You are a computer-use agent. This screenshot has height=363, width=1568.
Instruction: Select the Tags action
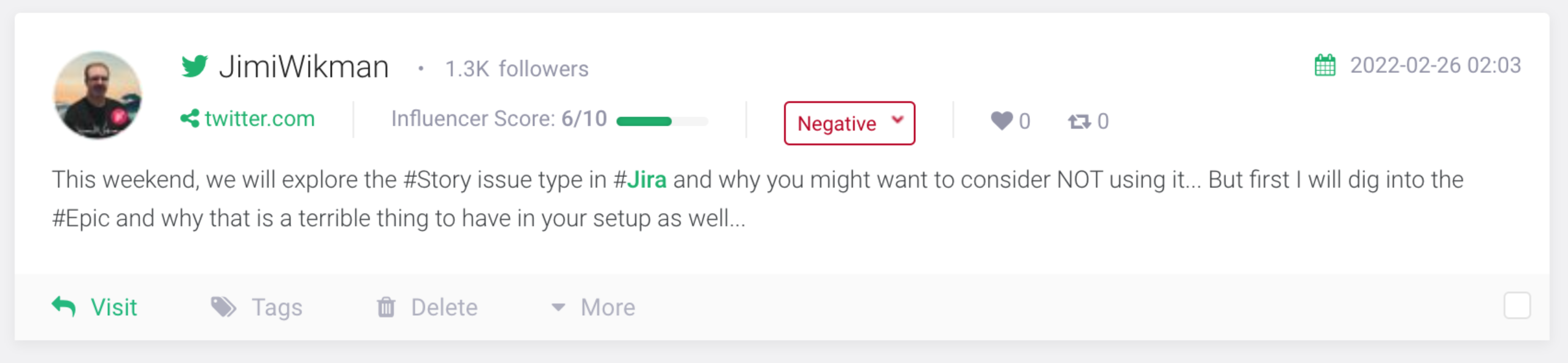[x=277, y=307]
